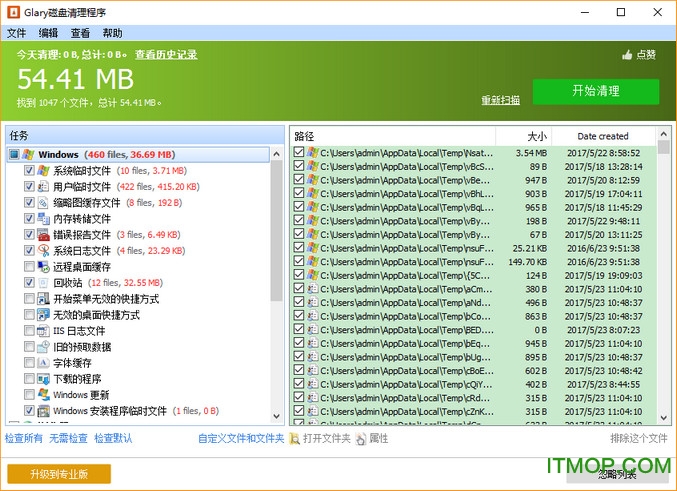The width and height of the screenshot is (677, 491).
Task: Click the 远程桌面缓存 icon
Action: (43, 267)
